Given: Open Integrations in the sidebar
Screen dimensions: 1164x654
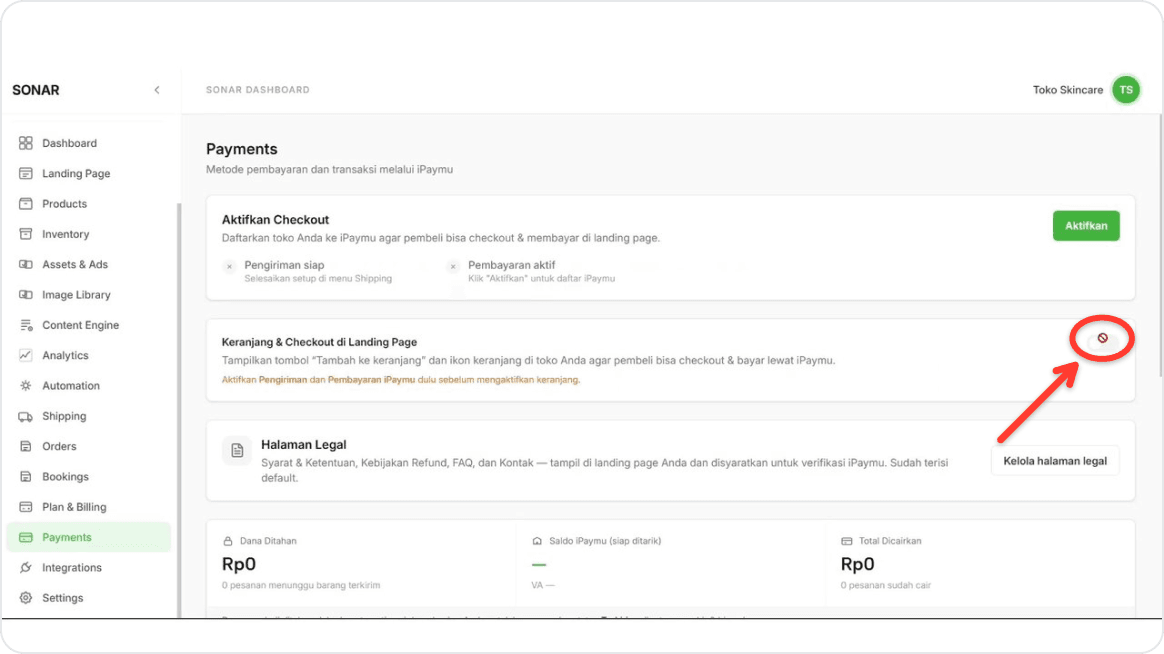Looking at the screenshot, I should [88, 567].
